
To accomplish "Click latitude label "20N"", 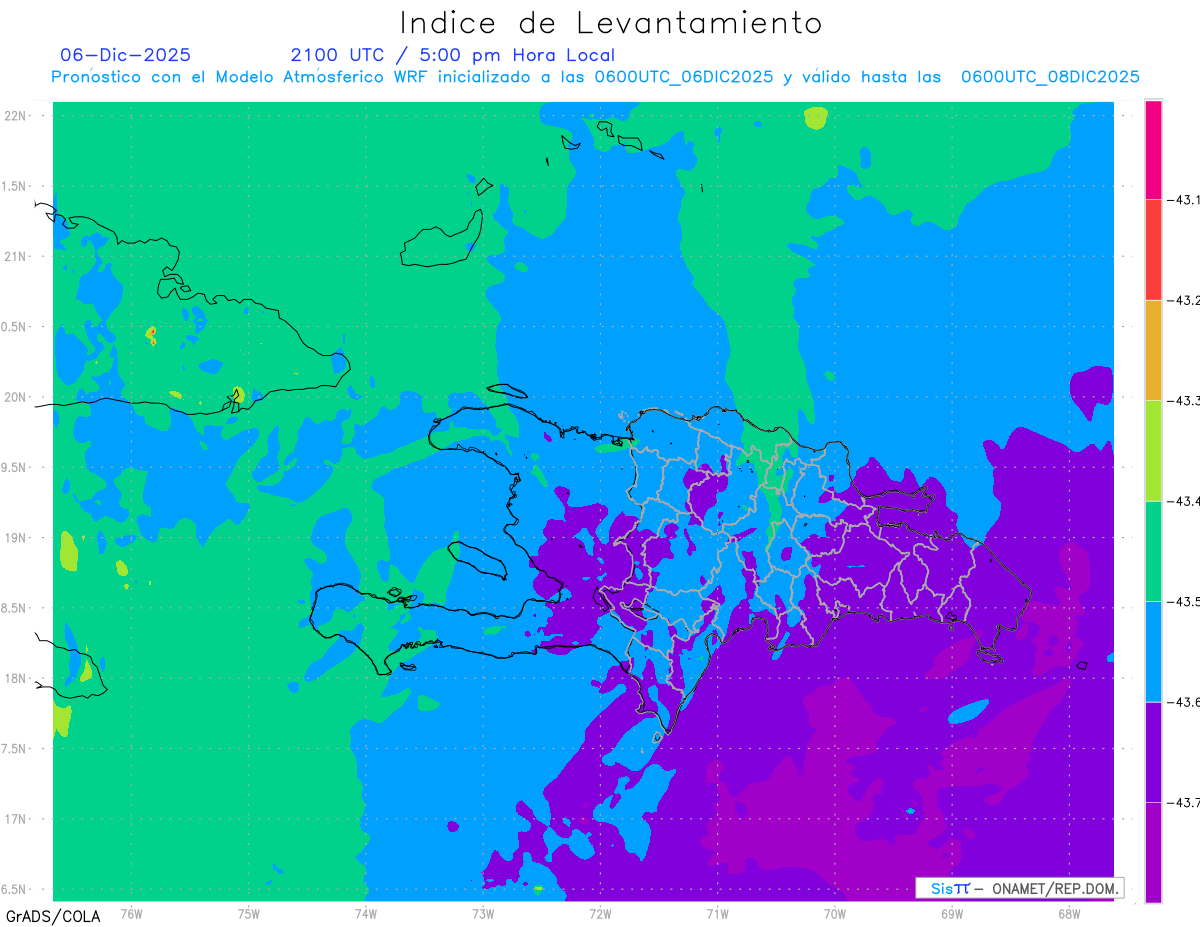I will pyautogui.click(x=15, y=397).
